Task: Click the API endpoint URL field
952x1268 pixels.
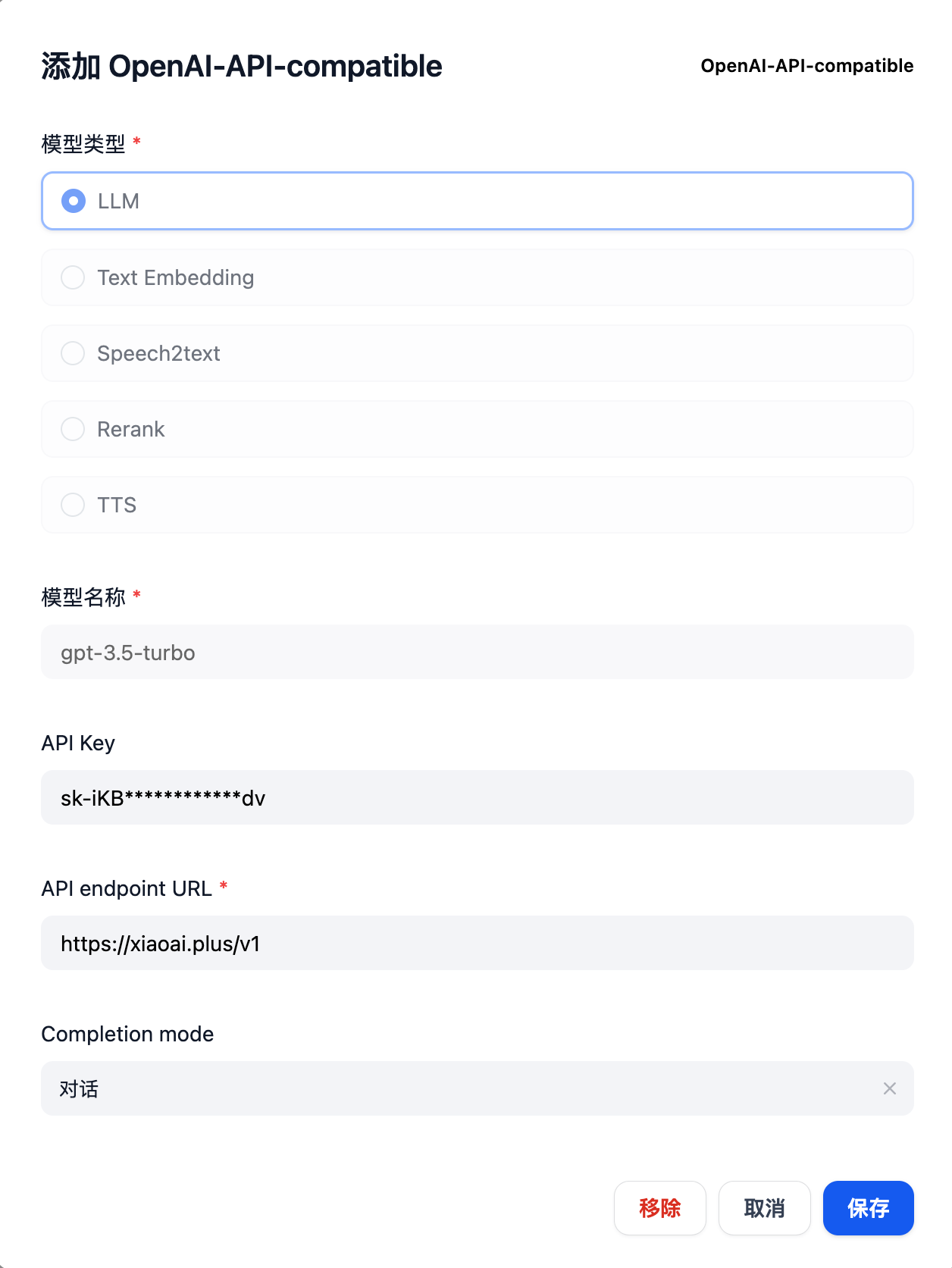Action: [x=477, y=943]
